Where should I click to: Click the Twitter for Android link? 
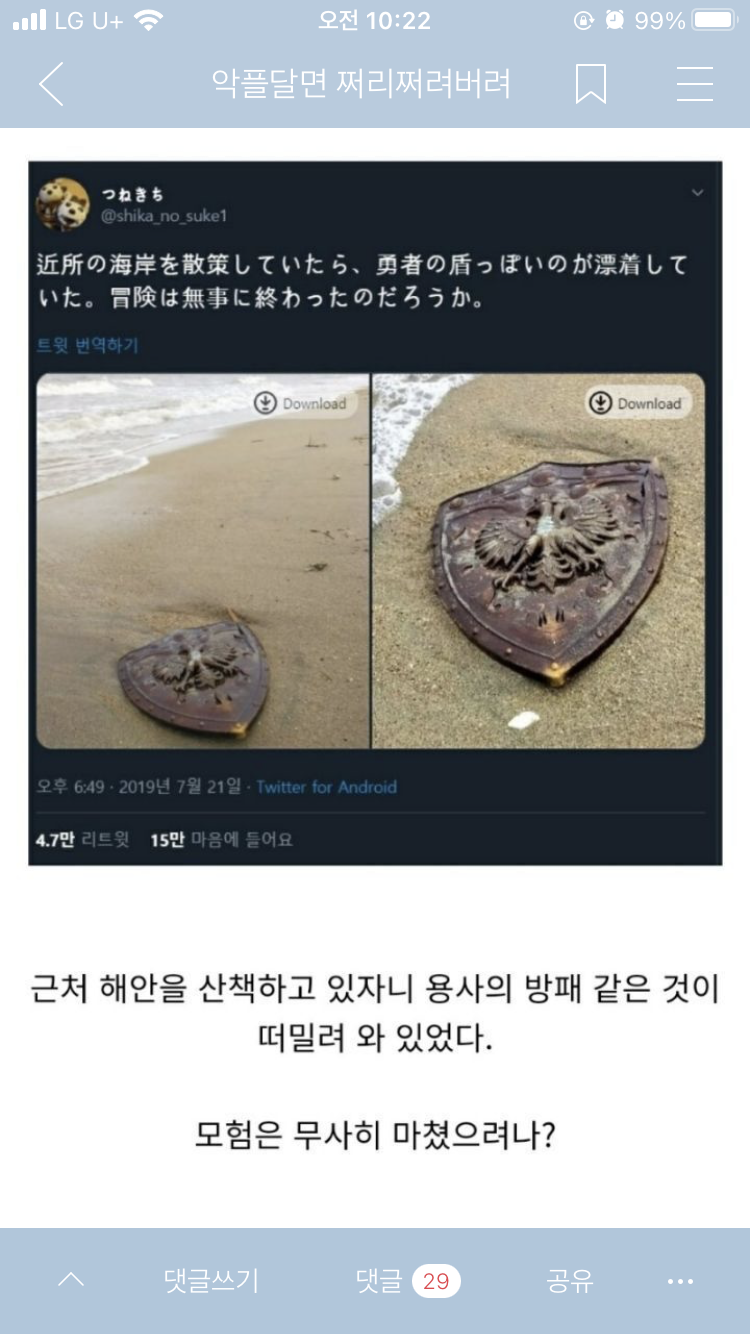(327, 787)
